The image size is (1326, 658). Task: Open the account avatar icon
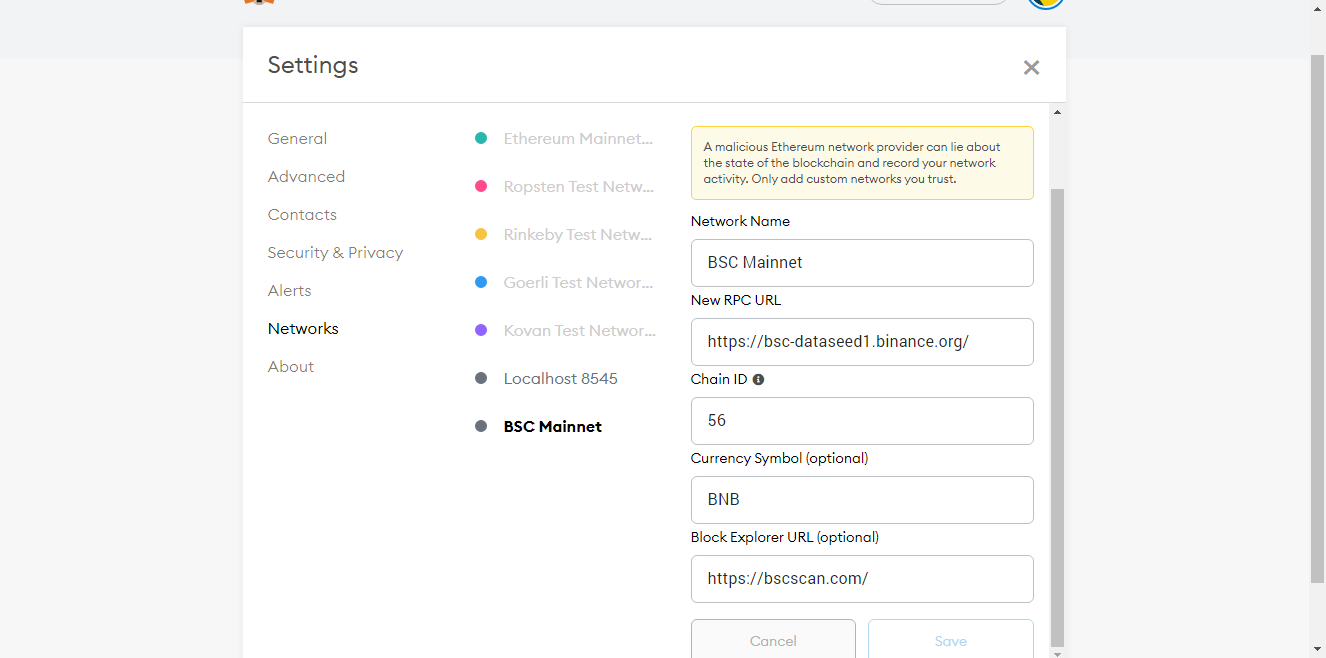point(1045,3)
